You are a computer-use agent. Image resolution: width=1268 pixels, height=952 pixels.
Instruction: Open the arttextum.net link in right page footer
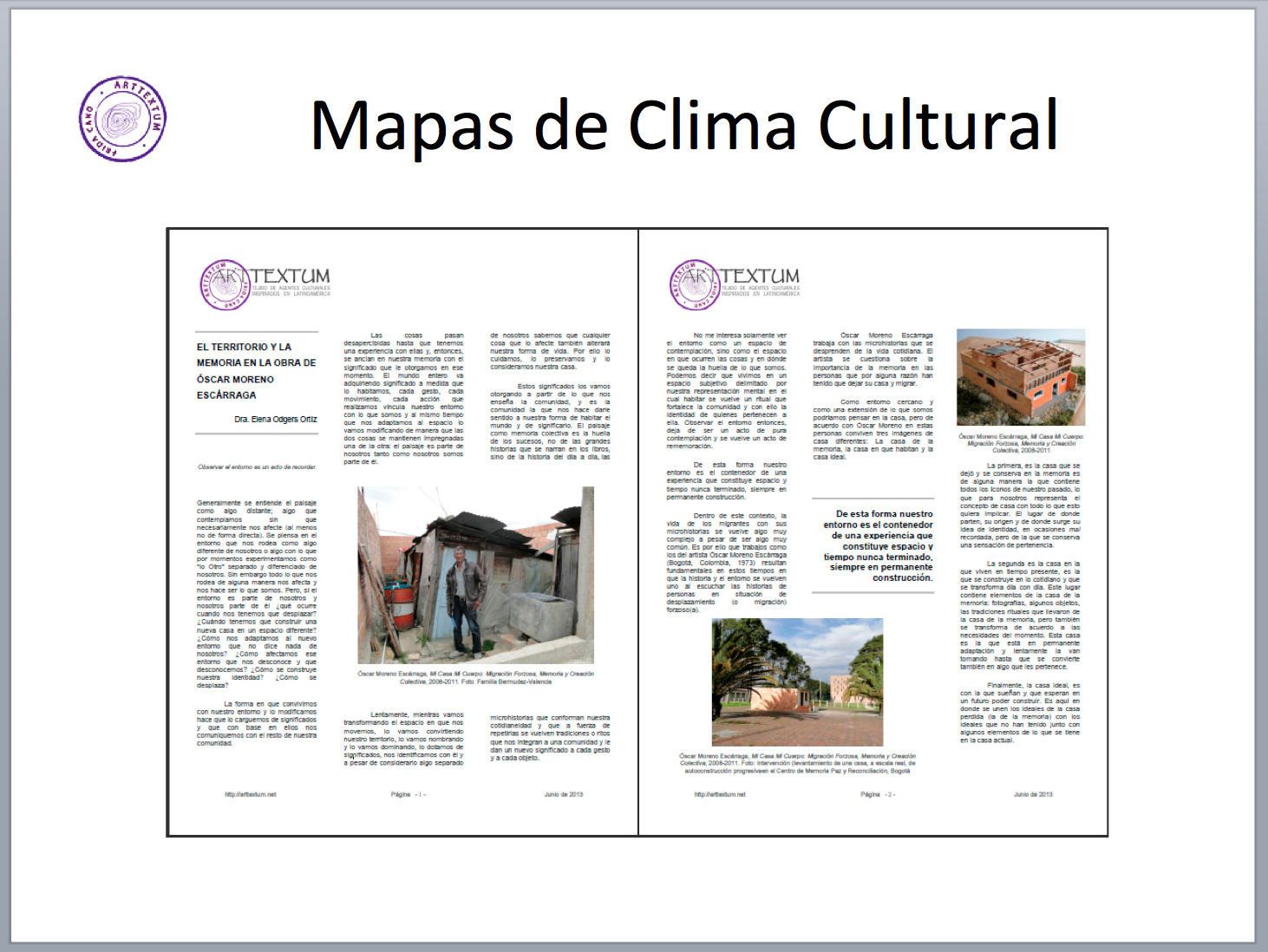[720, 794]
